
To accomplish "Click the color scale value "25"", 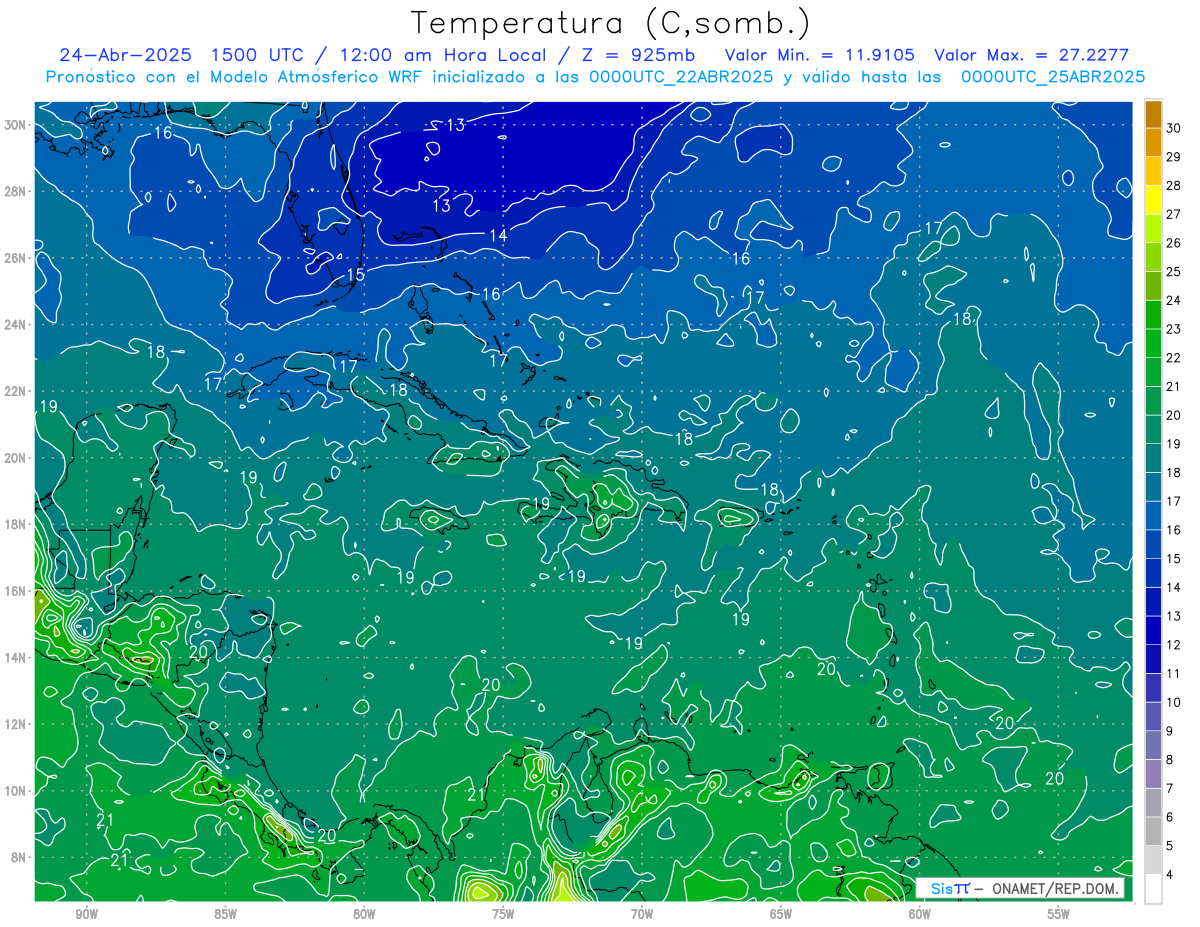I will pos(1174,272).
